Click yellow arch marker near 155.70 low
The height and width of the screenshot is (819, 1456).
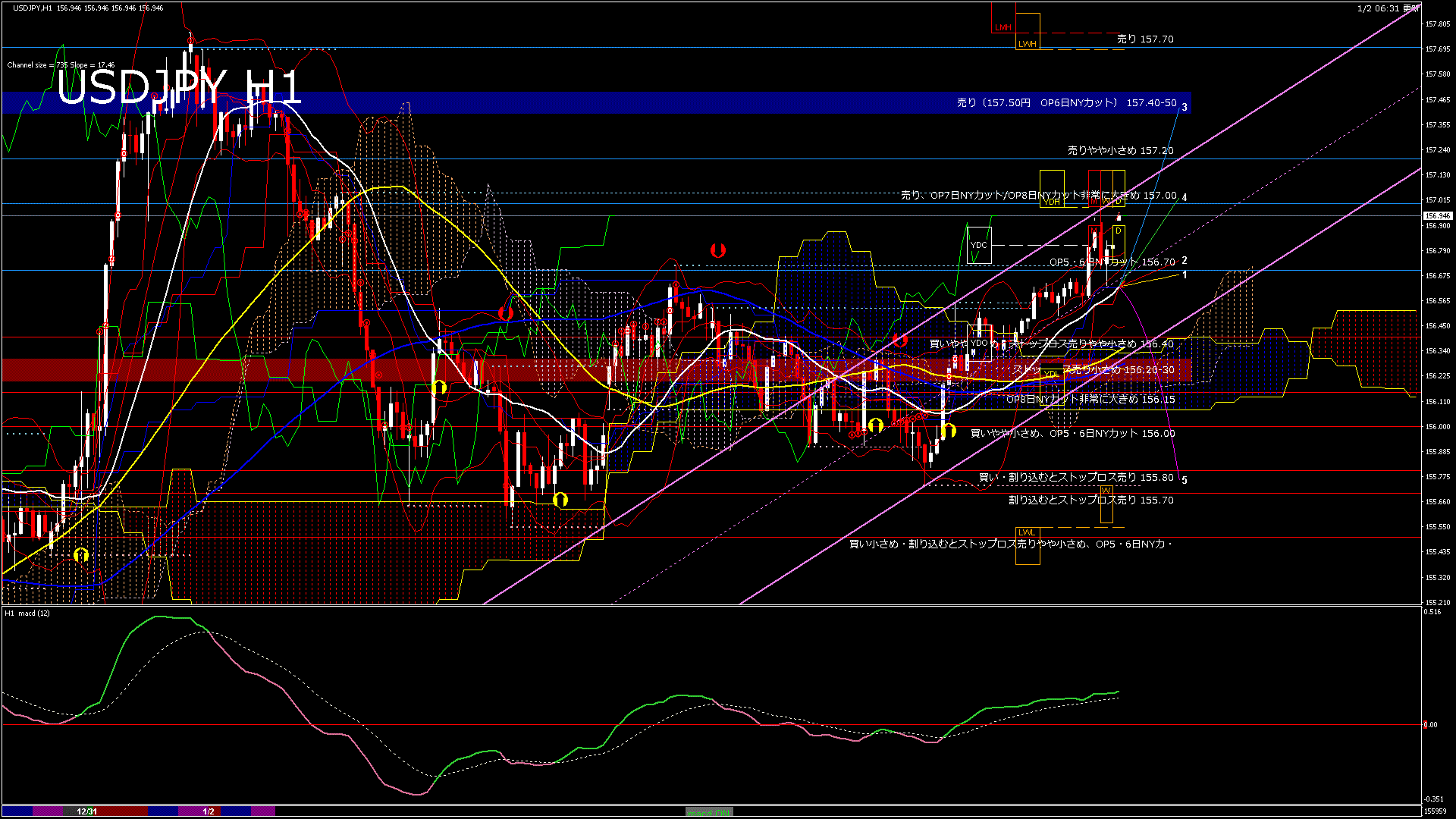(560, 500)
